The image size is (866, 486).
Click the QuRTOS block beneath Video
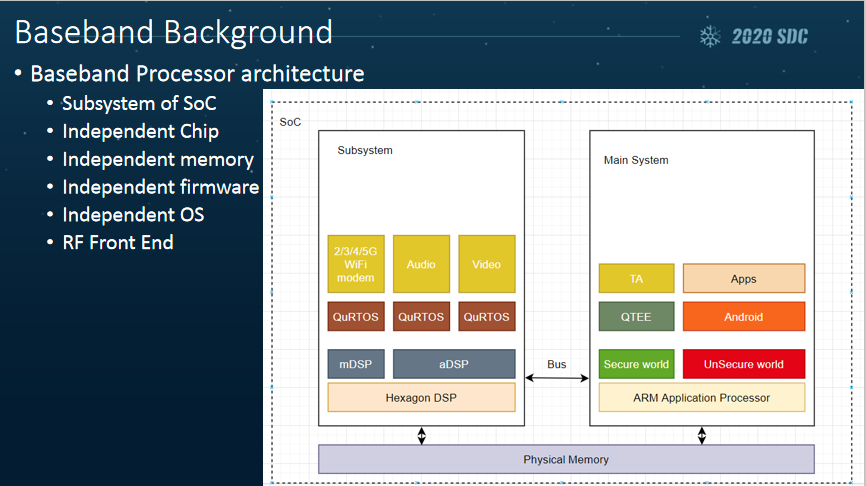coord(486,317)
